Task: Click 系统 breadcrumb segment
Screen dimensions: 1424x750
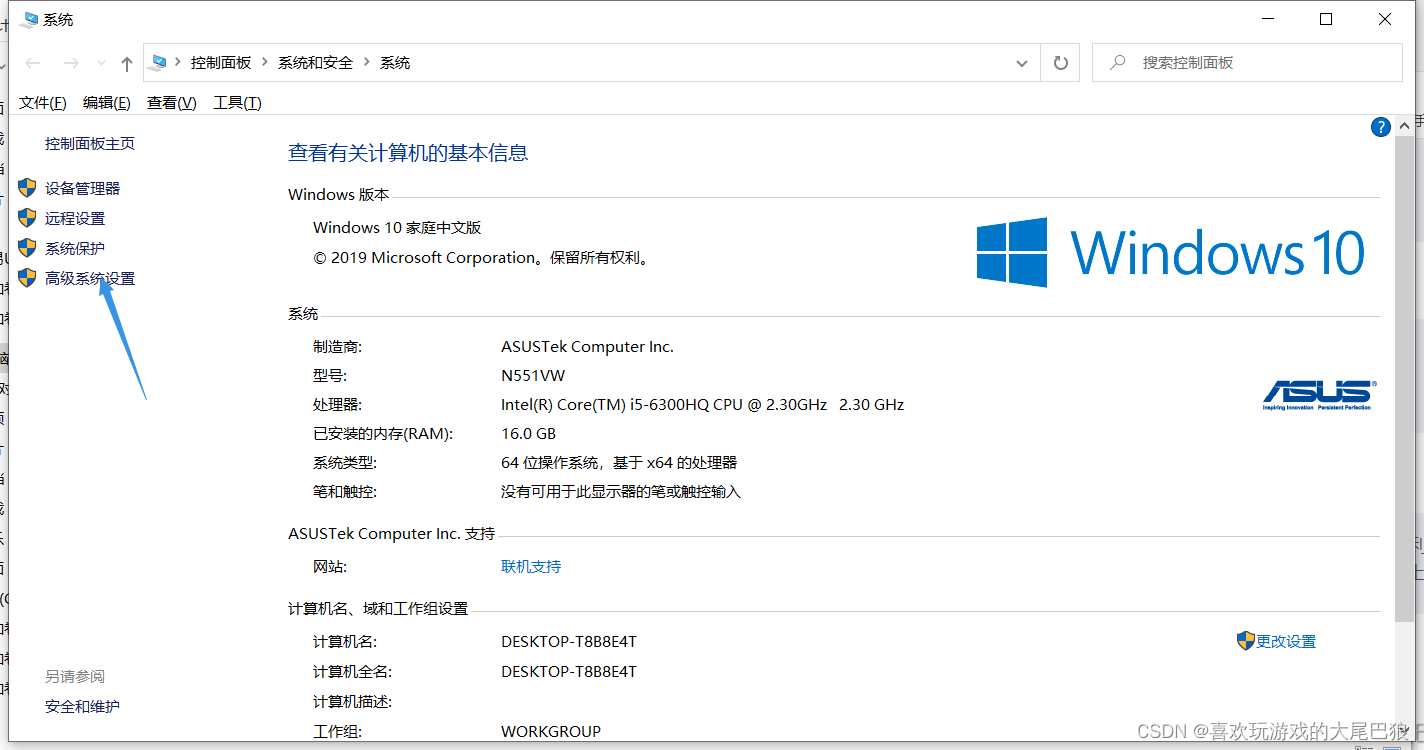Action: click(x=395, y=62)
